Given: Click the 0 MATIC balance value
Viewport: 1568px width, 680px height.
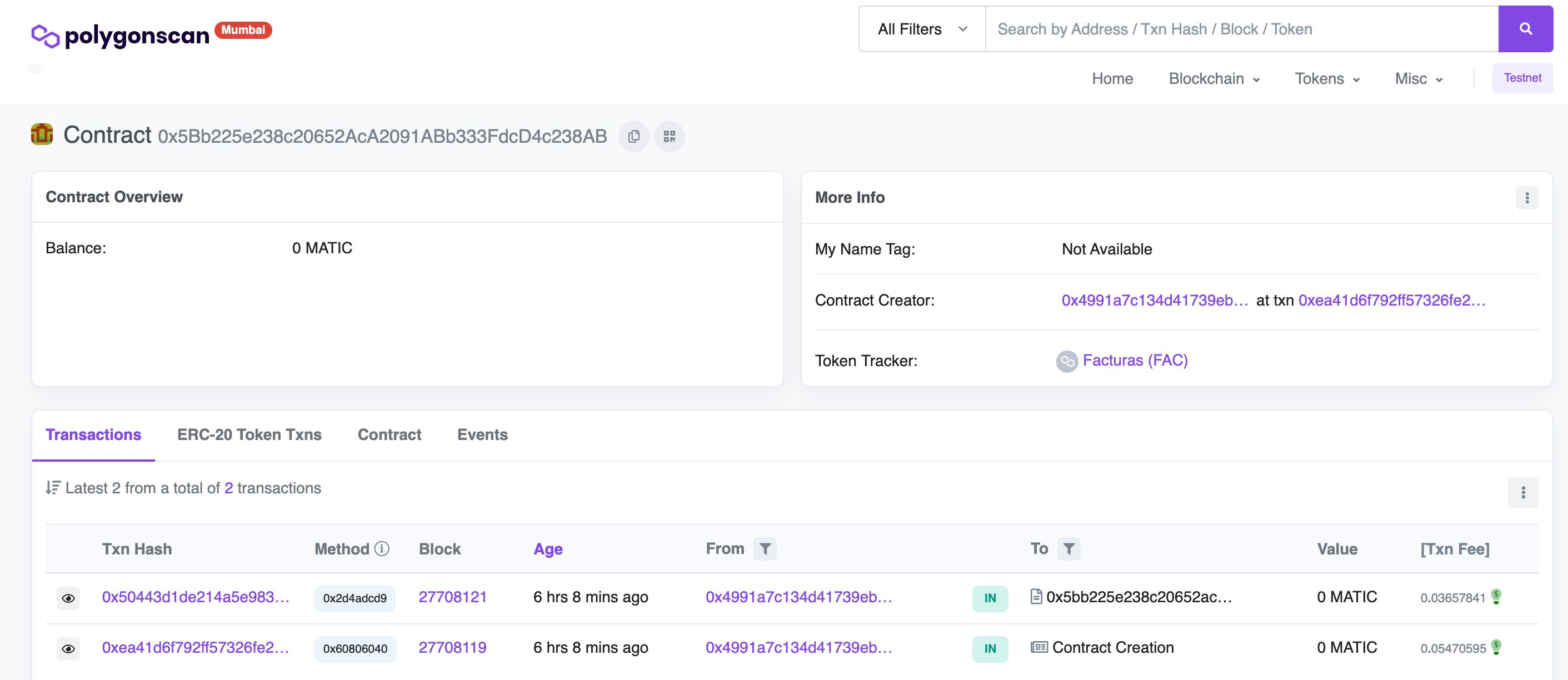Looking at the screenshot, I should pos(322,248).
